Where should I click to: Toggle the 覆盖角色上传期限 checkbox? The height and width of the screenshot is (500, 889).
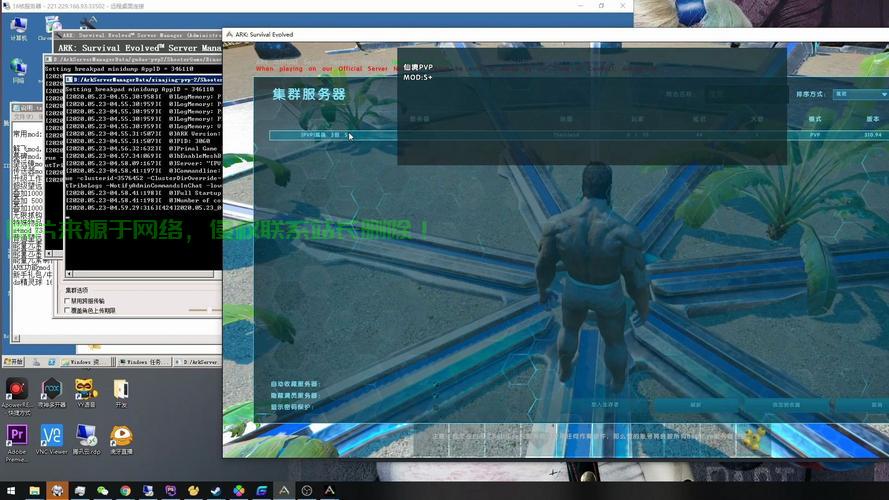pos(67,311)
